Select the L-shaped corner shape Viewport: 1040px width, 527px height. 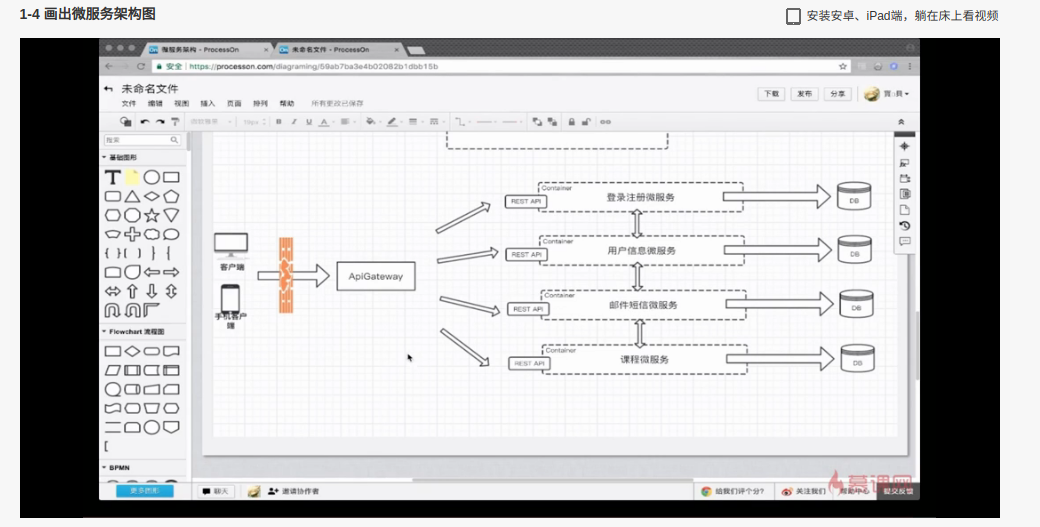coord(152,310)
